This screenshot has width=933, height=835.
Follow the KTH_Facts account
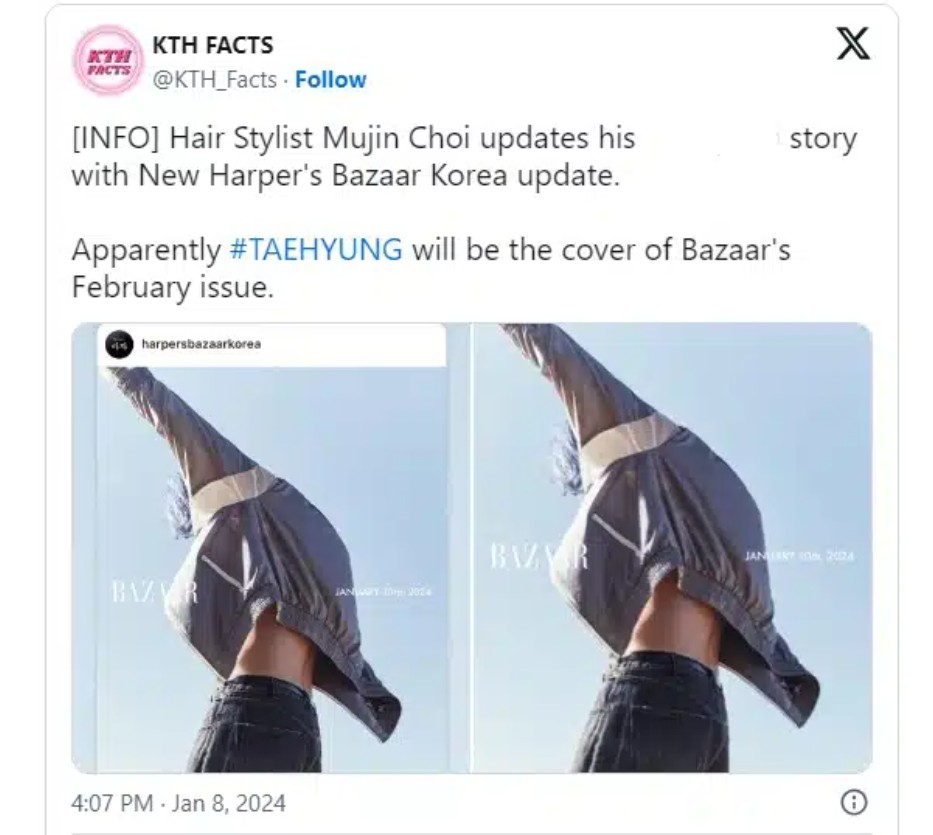(x=330, y=80)
